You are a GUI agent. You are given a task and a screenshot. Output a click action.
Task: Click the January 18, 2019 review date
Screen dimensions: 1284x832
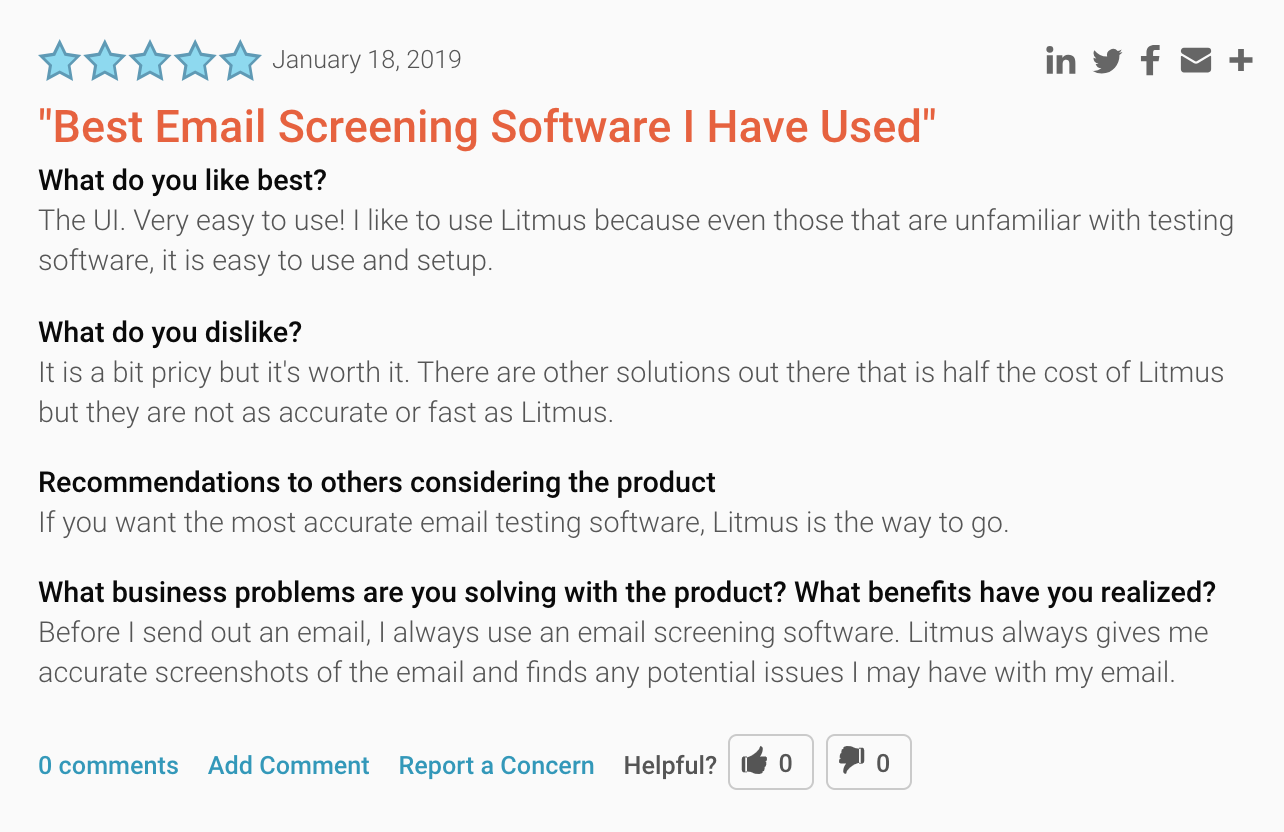[x=367, y=60]
